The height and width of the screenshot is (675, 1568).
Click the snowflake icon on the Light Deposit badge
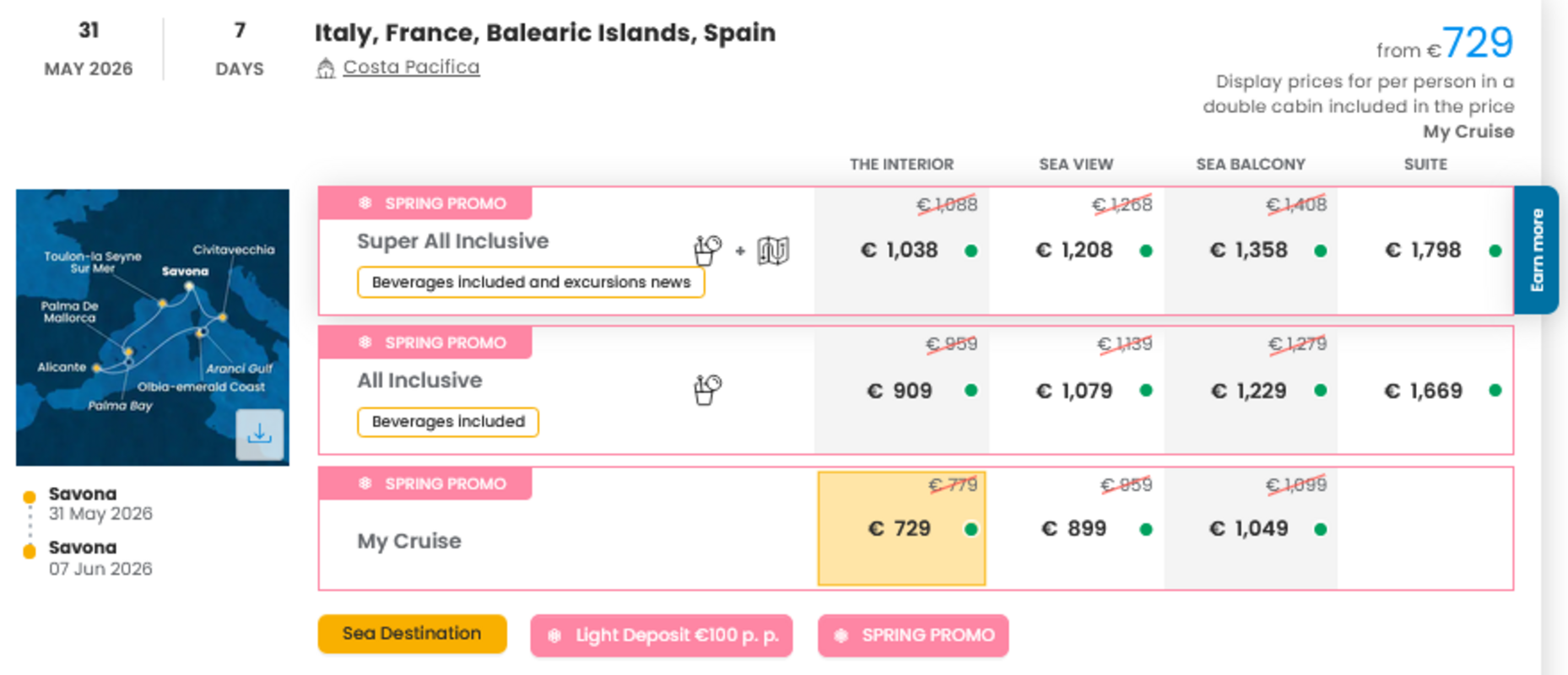click(554, 635)
